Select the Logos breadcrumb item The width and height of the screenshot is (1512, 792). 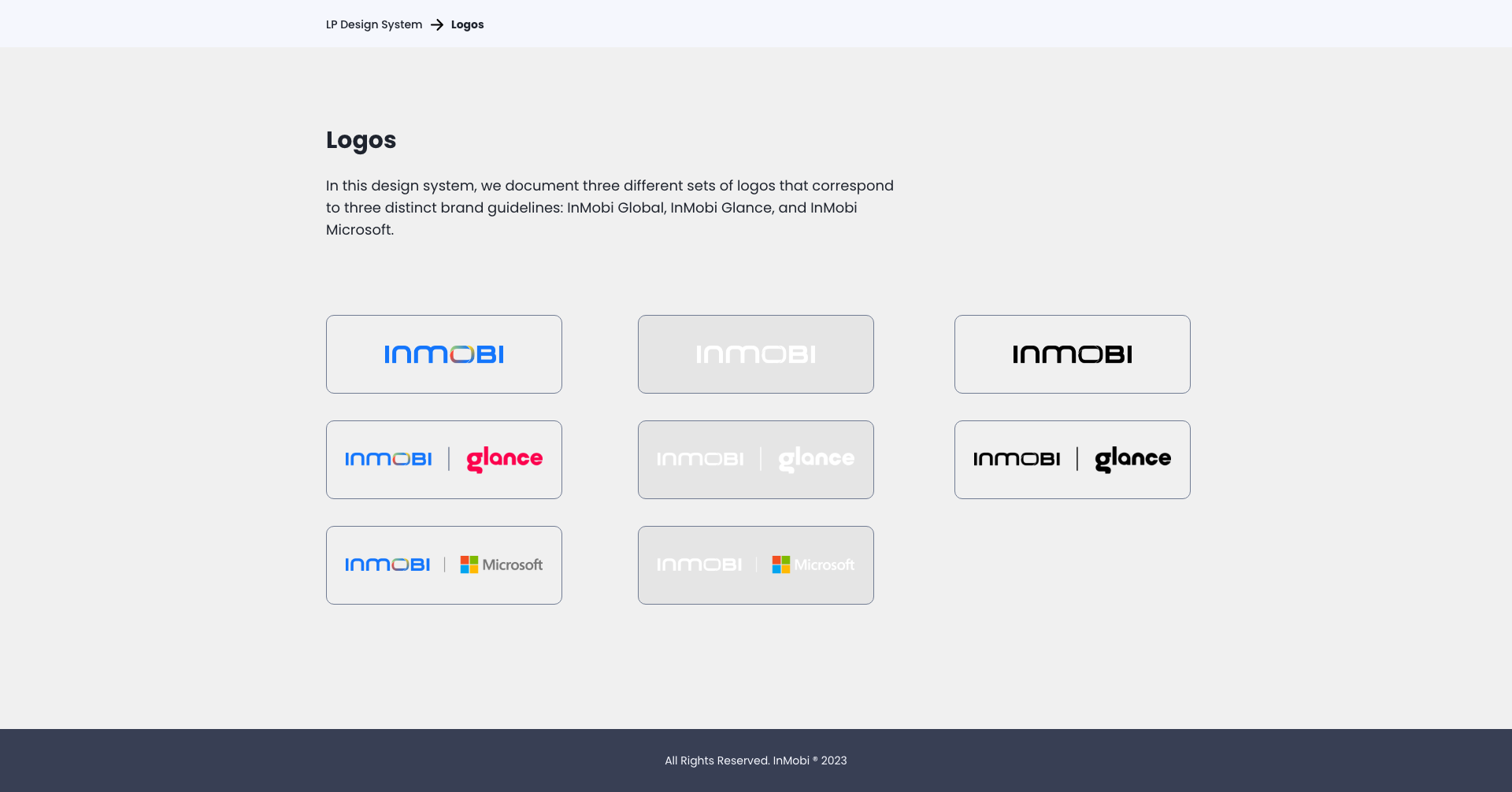467,24
